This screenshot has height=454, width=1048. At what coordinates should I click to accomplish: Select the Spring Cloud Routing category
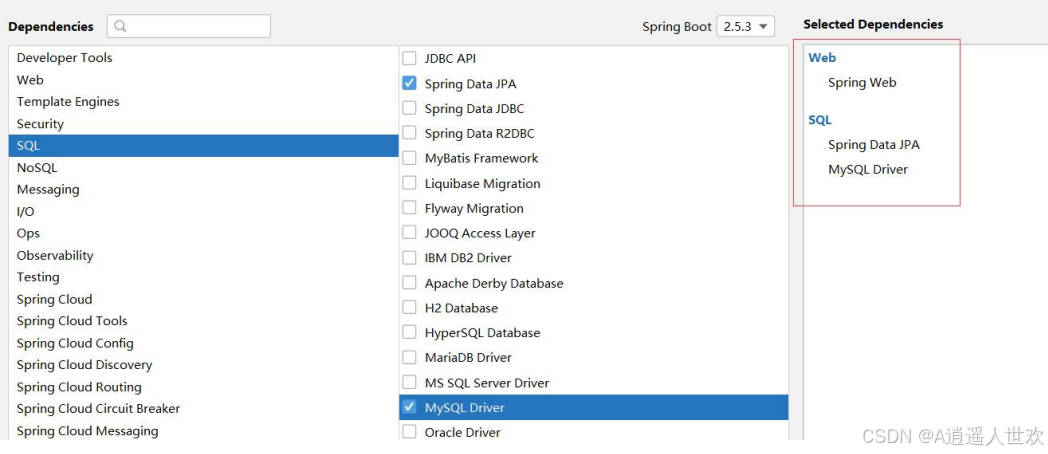pos(203,387)
